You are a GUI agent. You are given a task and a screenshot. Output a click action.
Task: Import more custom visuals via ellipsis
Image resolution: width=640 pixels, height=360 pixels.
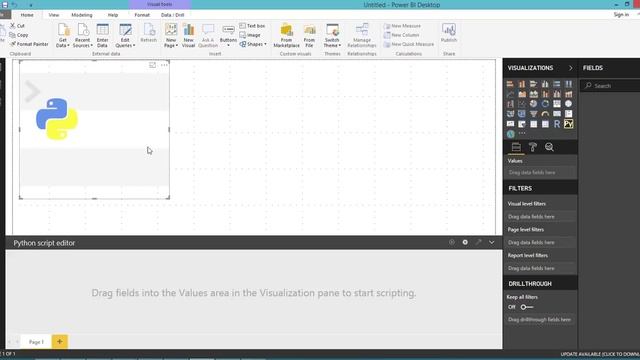(522, 133)
